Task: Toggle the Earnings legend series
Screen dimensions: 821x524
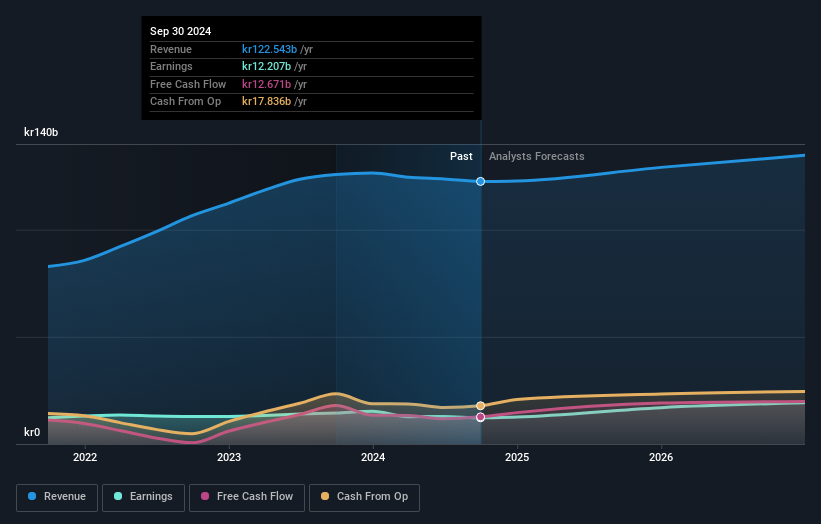Action: [x=143, y=497]
